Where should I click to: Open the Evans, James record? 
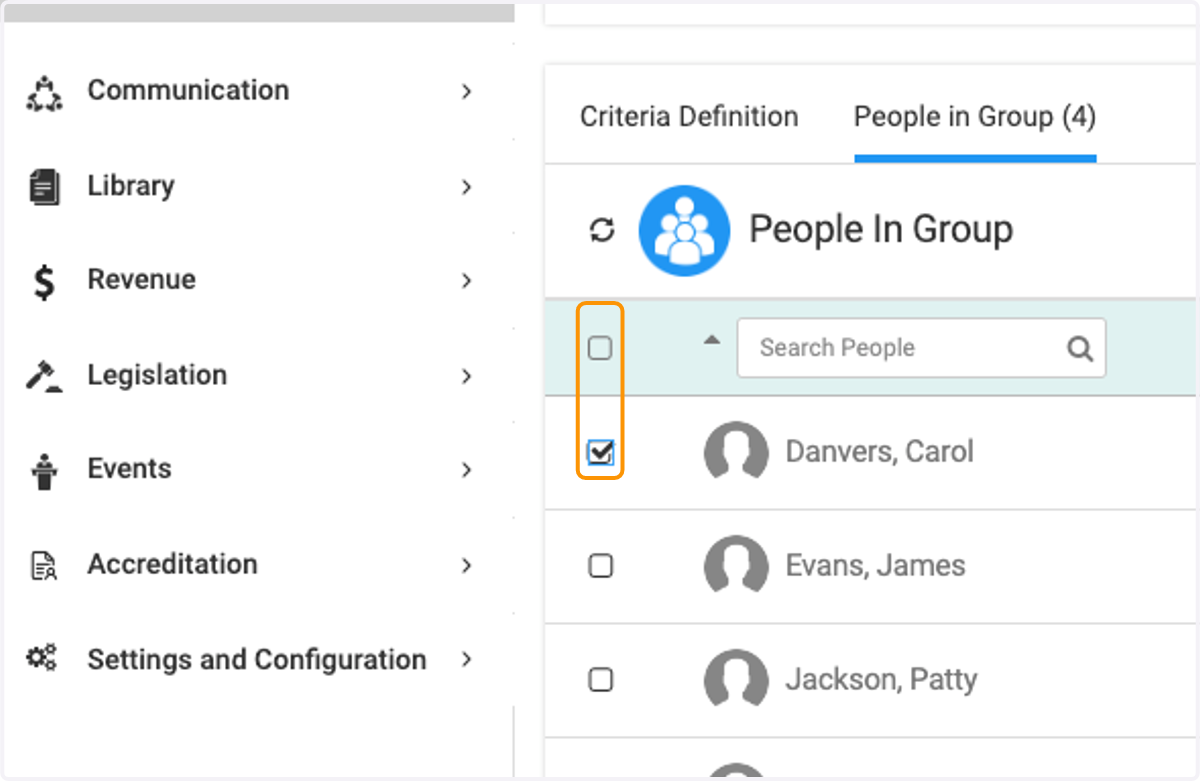point(875,566)
